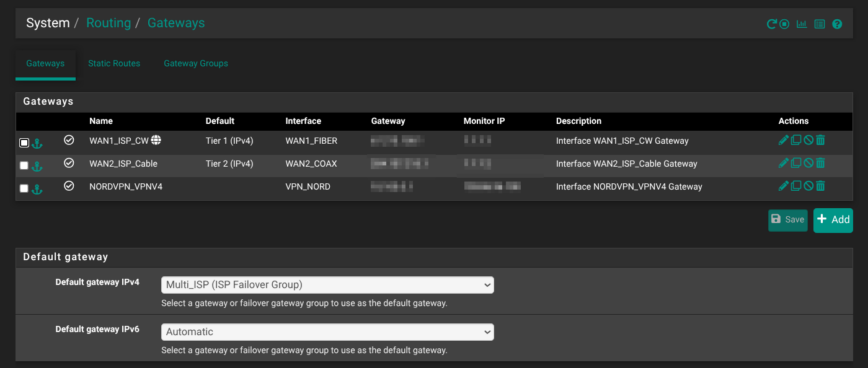Copy the WAN1_ISP_CW gateway

[796, 141]
